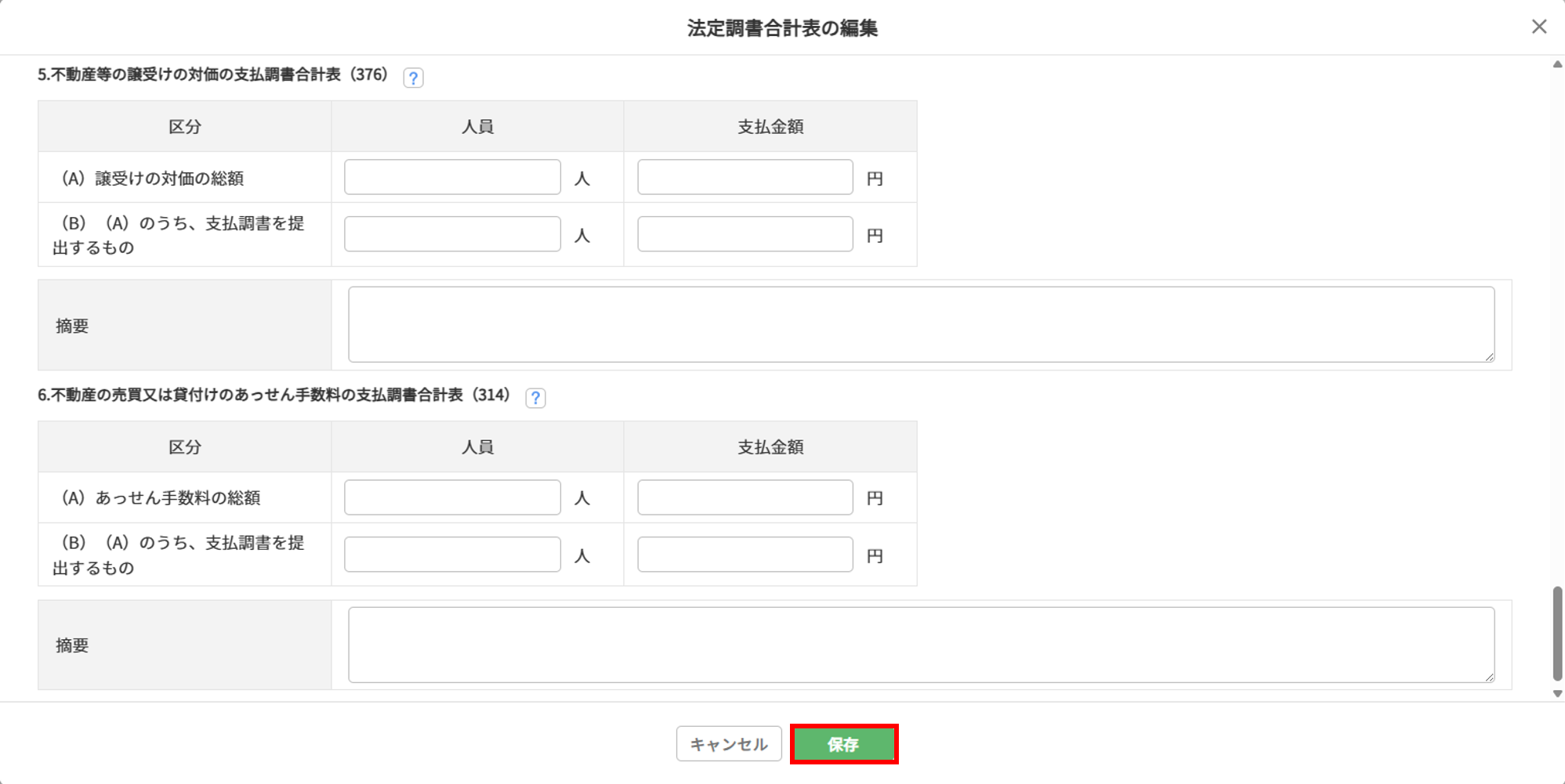Click the 摘要 label in section 5
The width and height of the screenshot is (1565, 784).
(x=72, y=326)
